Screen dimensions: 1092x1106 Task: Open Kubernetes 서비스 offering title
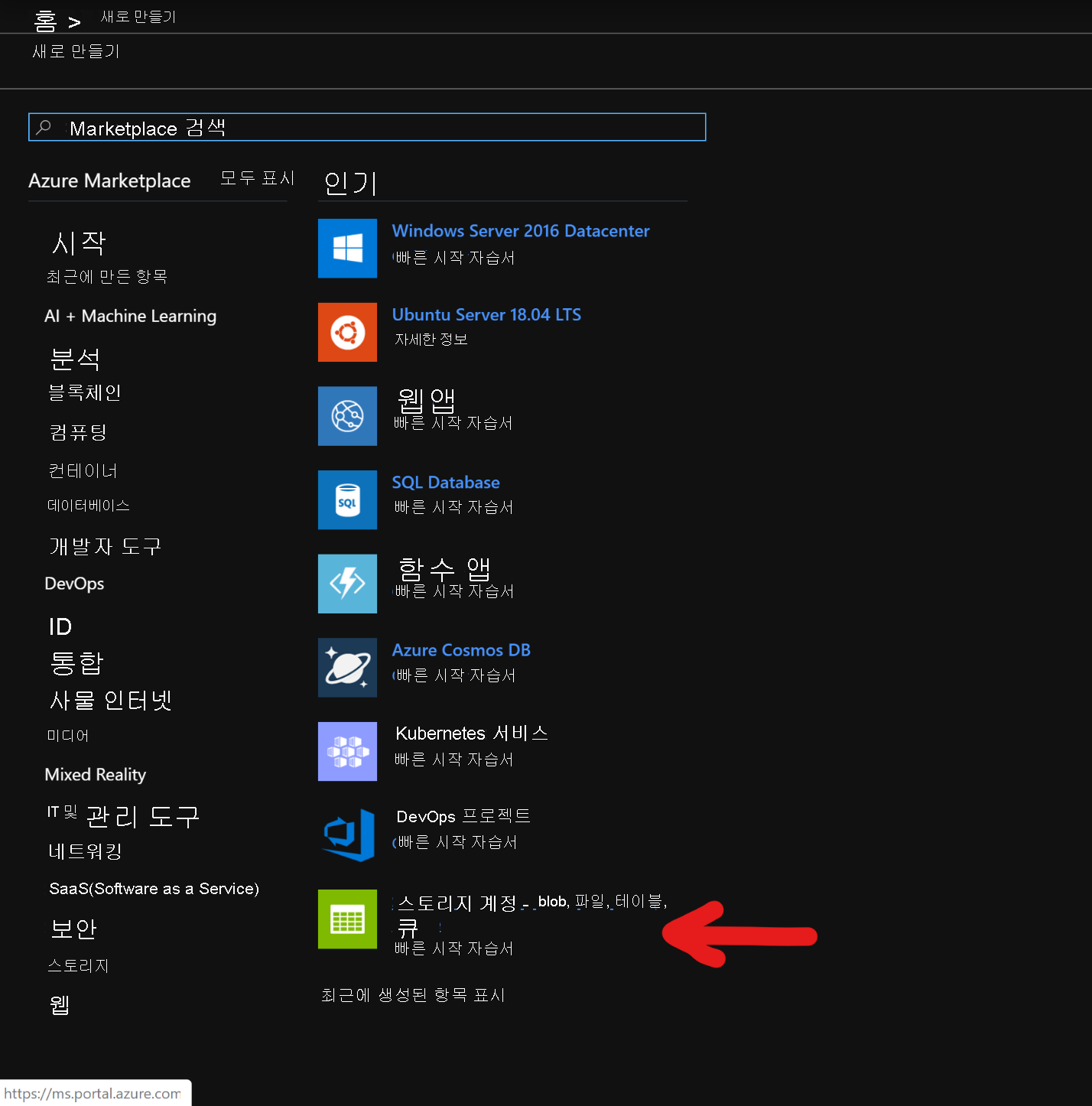coord(472,734)
